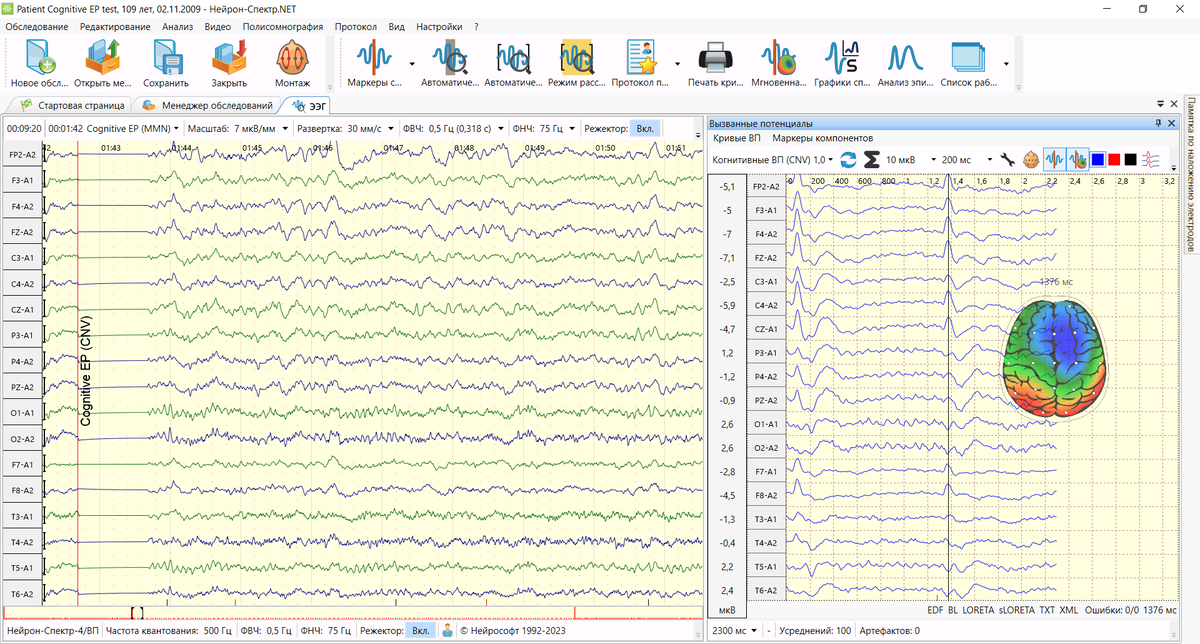Export via the EDF link
Screen dimensions: 1200x644
coord(935,609)
